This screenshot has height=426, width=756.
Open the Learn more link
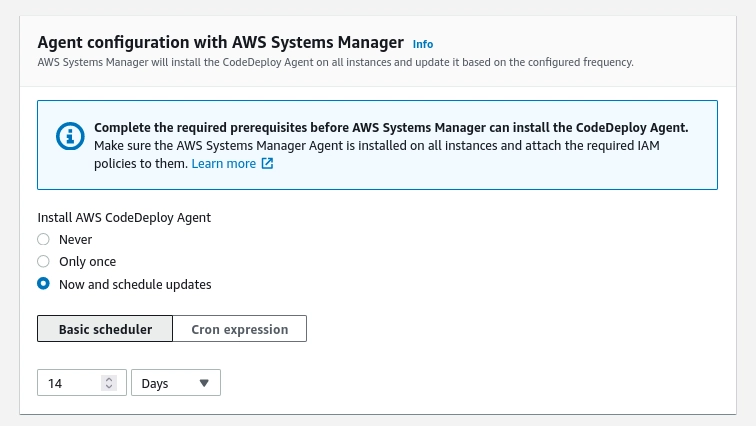point(224,164)
